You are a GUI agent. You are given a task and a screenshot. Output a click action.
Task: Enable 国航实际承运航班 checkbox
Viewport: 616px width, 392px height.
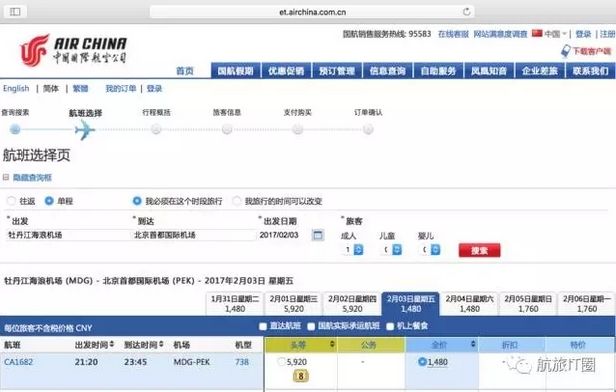pyautogui.click(x=311, y=326)
